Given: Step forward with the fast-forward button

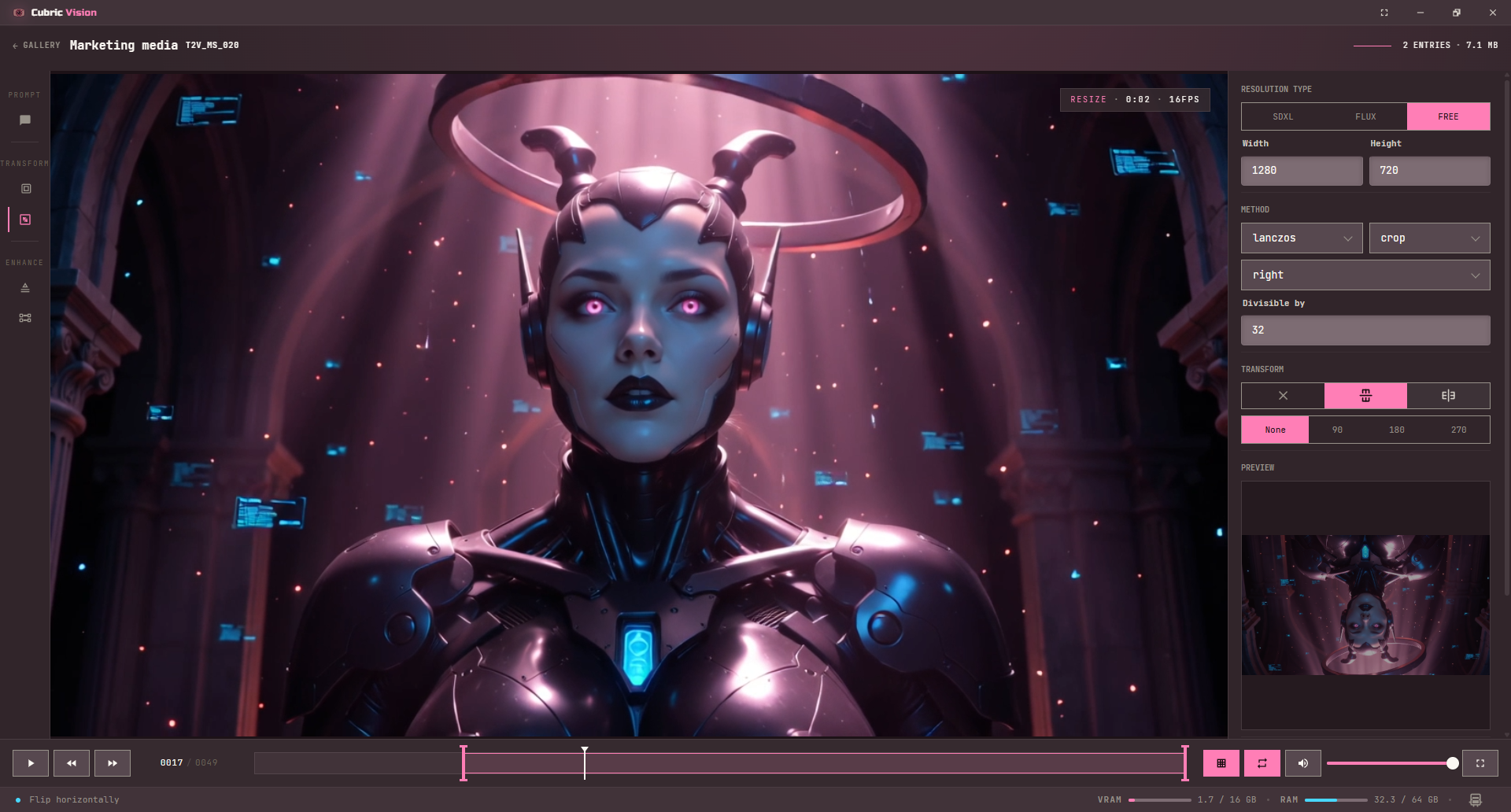Looking at the screenshot, I should (x=113, y=763).
